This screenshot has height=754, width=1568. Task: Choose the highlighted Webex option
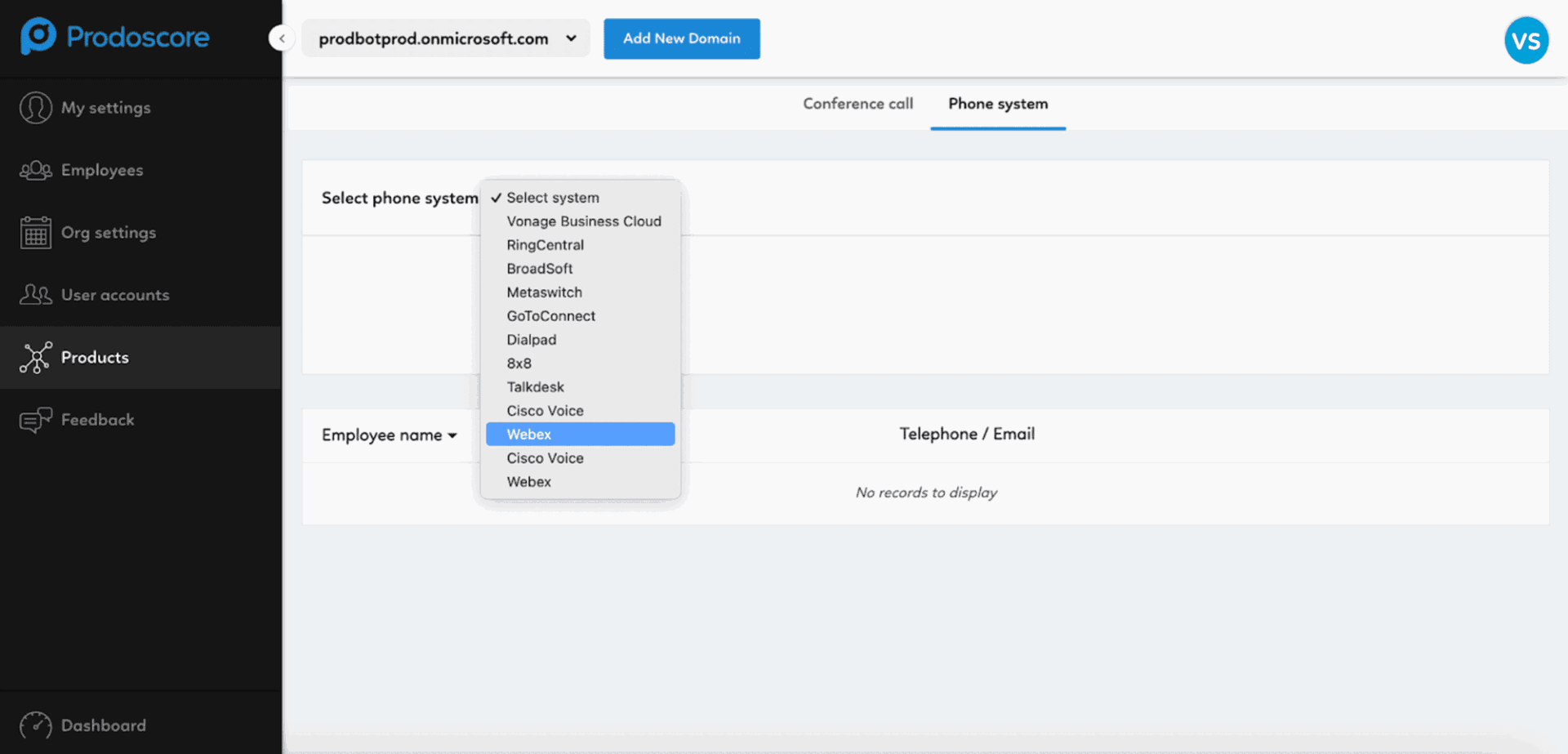[x=581, y=435]
